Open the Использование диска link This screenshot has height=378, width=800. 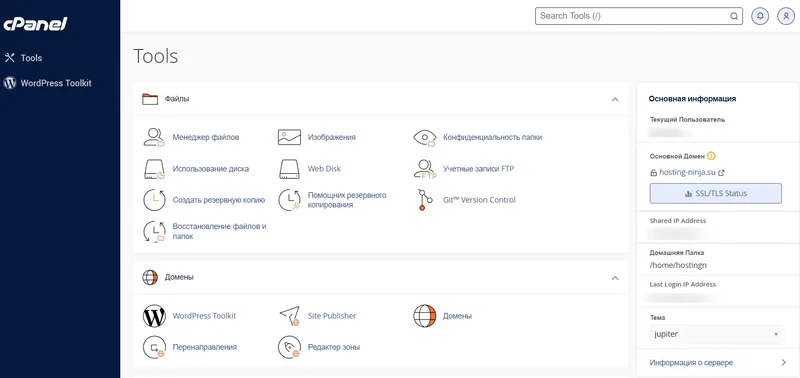tap(211, 169)
